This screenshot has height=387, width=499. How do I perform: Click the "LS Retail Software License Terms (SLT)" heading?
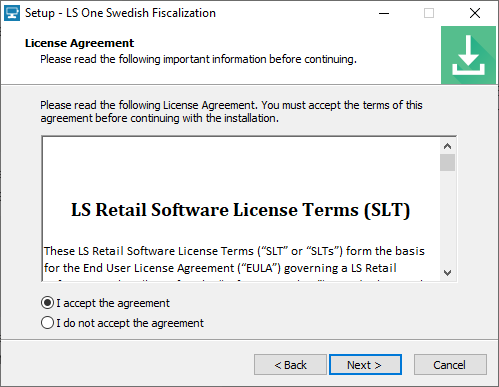click(x=240, y=210)
